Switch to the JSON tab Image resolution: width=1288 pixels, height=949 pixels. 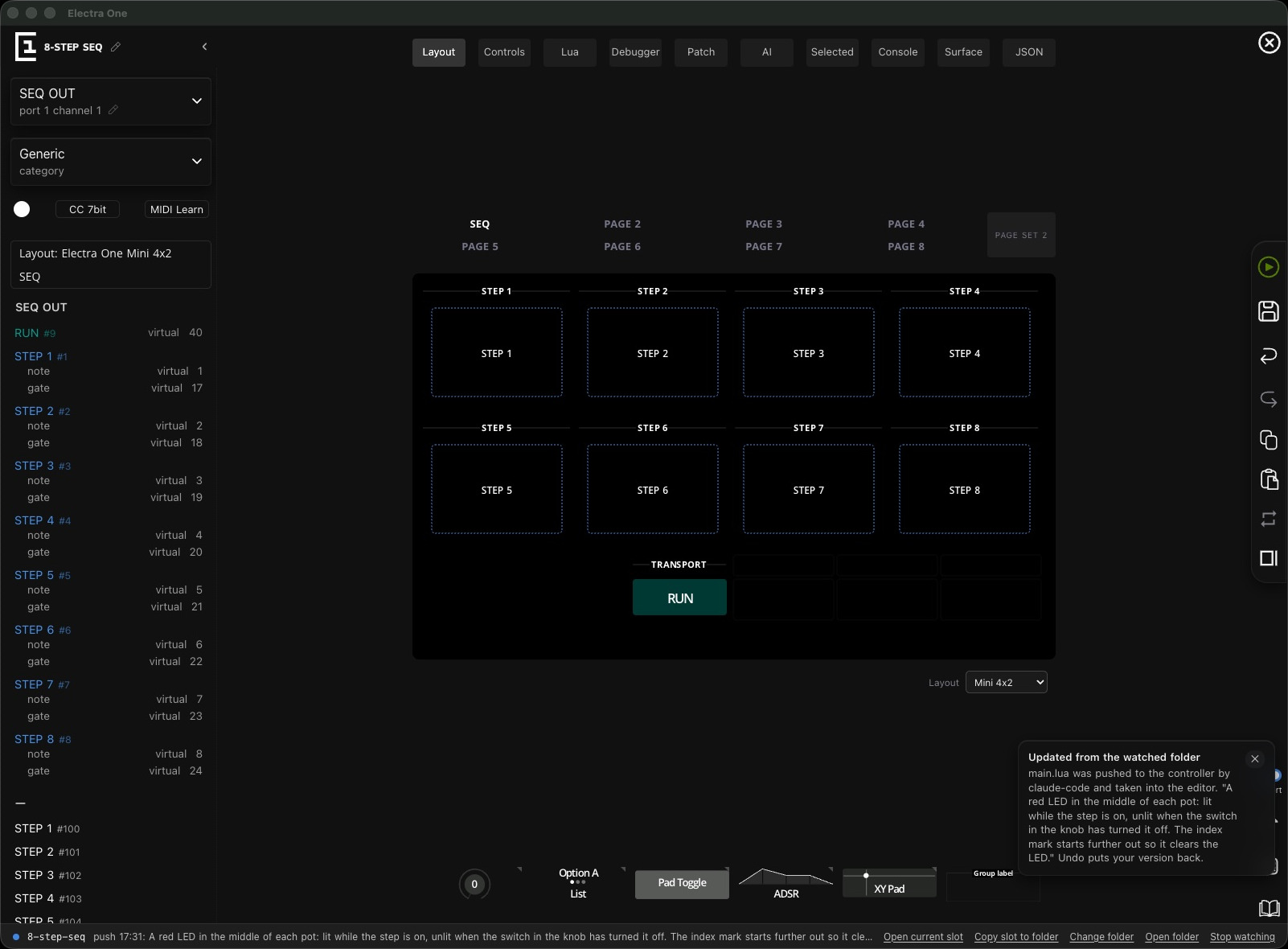coord(1029,52)
